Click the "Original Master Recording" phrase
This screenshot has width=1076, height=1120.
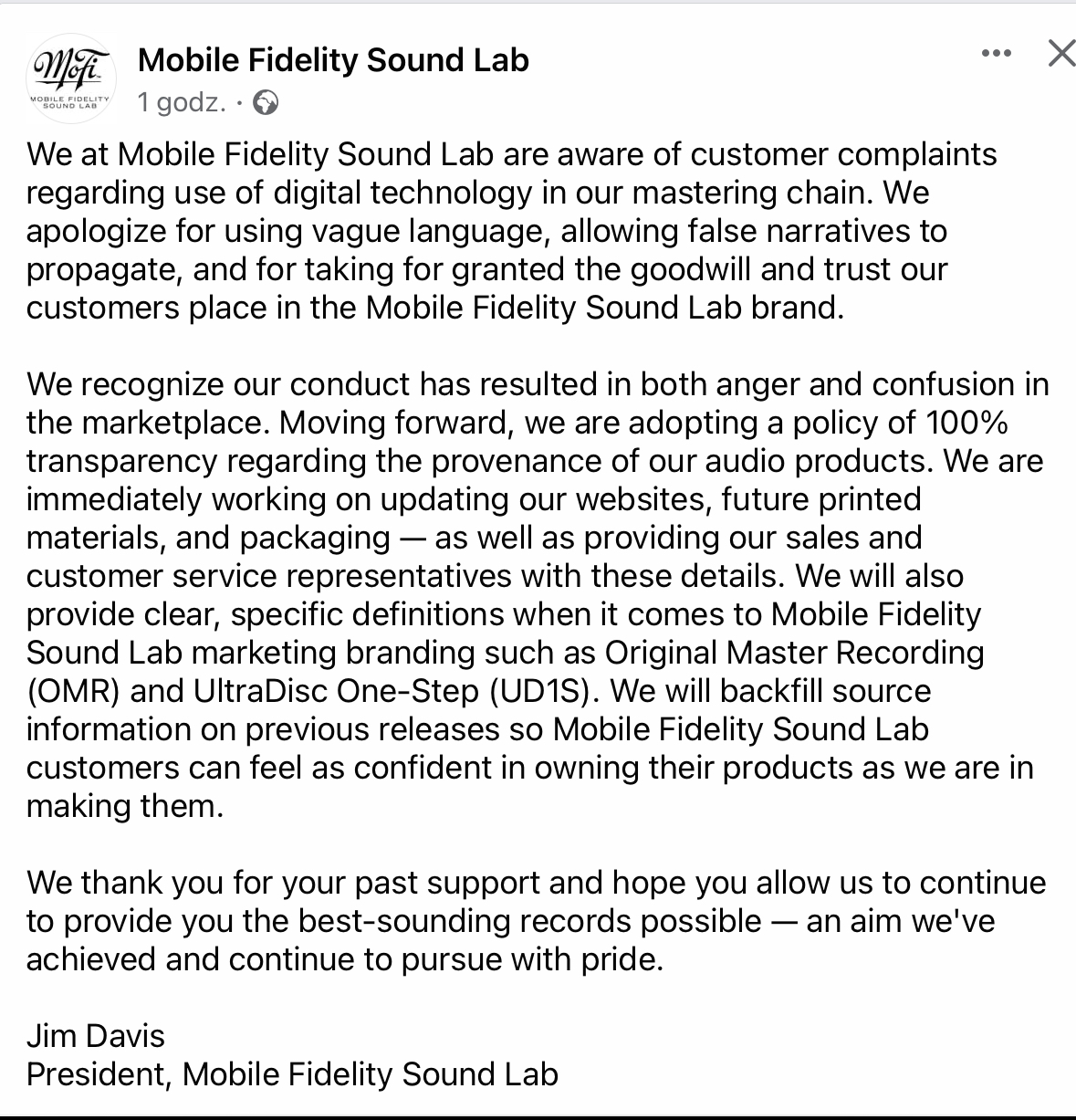tap(794, 653)
